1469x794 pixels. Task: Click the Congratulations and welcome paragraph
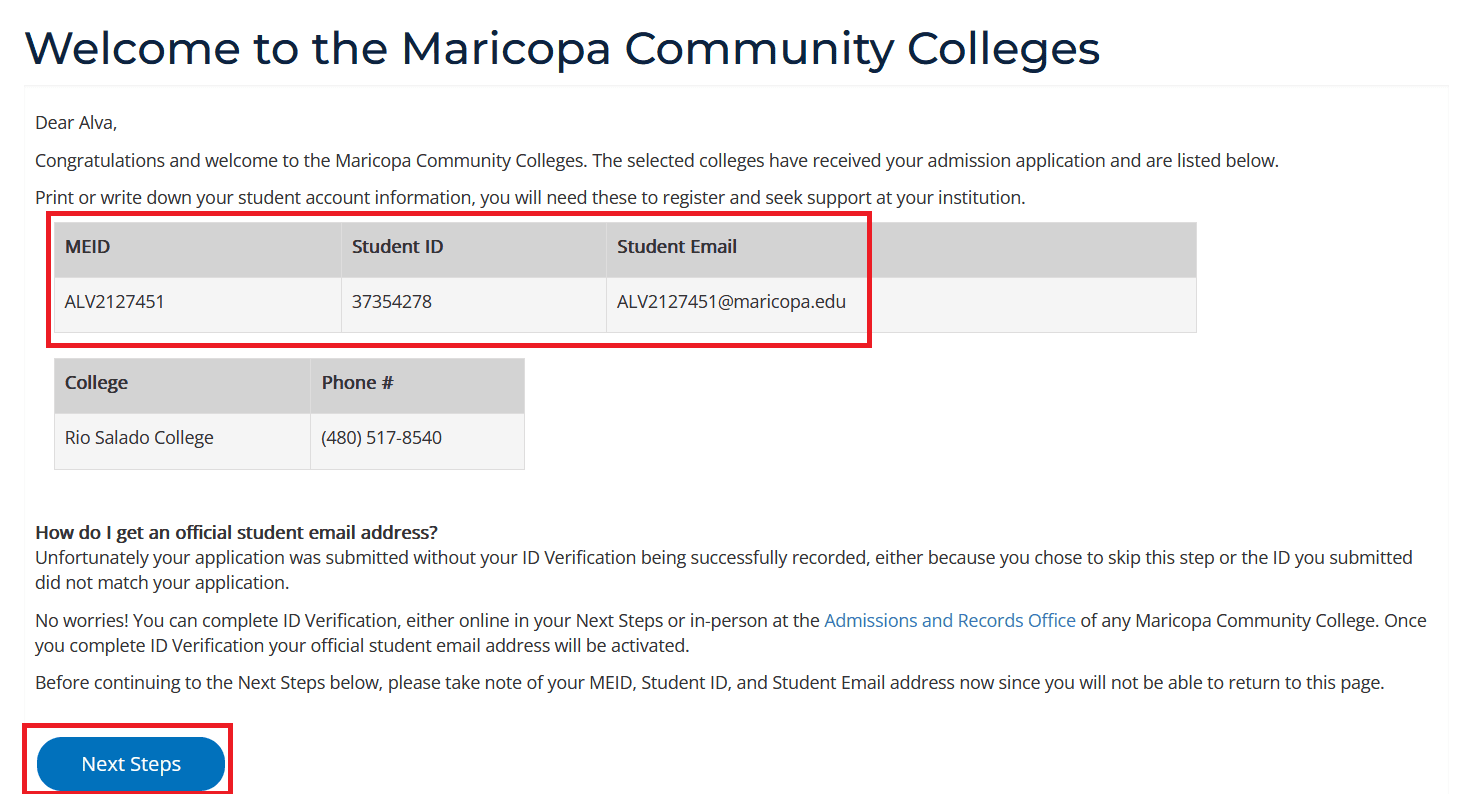(x=656, y=161)
